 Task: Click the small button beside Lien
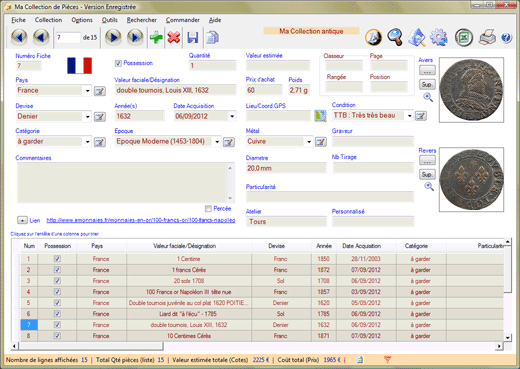22,220
